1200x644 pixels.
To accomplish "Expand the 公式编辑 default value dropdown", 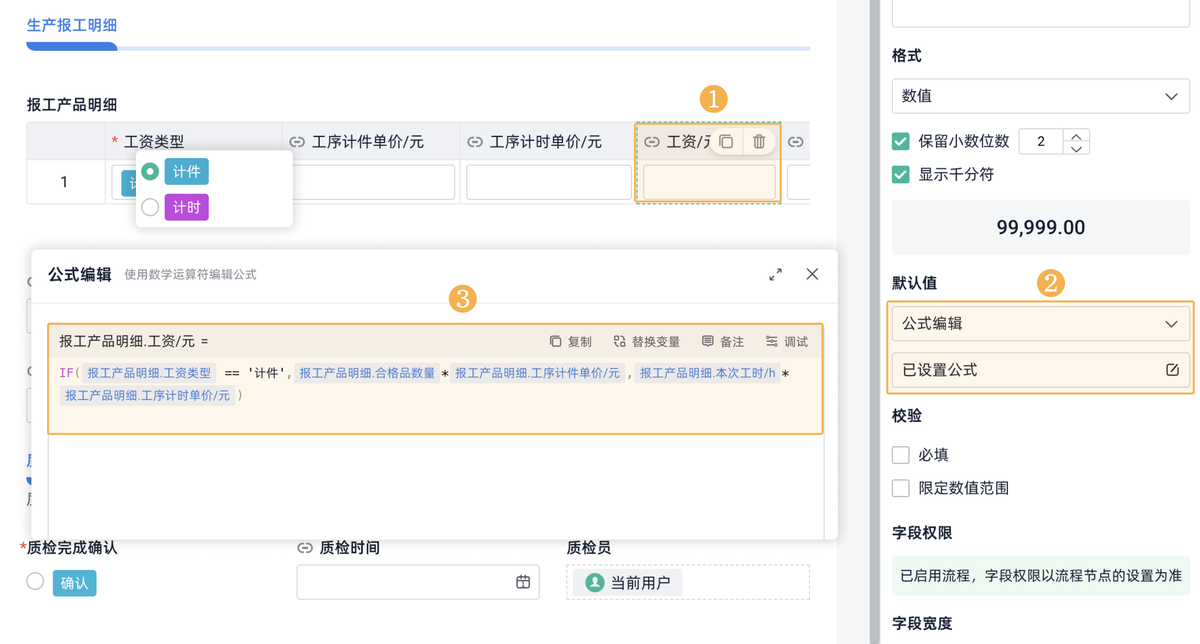I will (1040, 324).
